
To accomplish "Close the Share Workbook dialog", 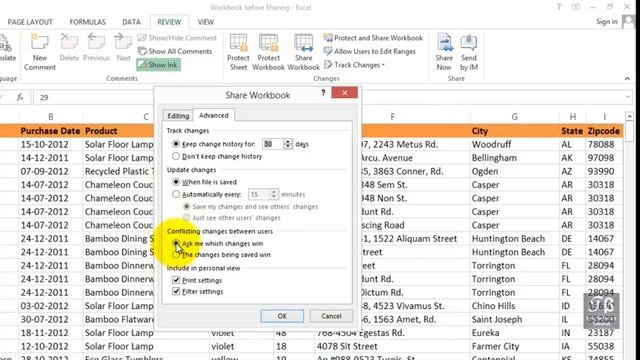I will pos(344,93).
